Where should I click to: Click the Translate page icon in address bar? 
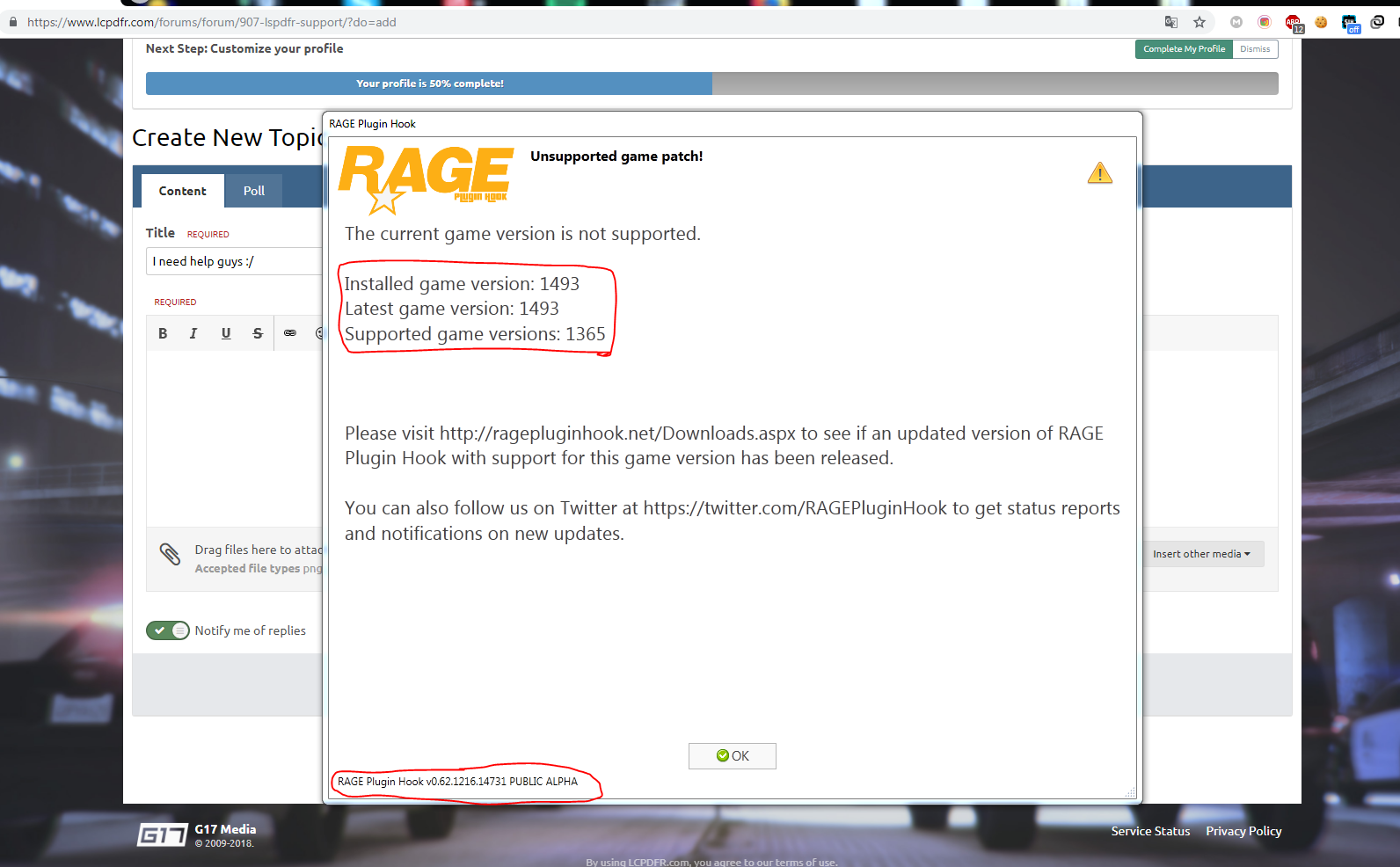(1170, 22)
